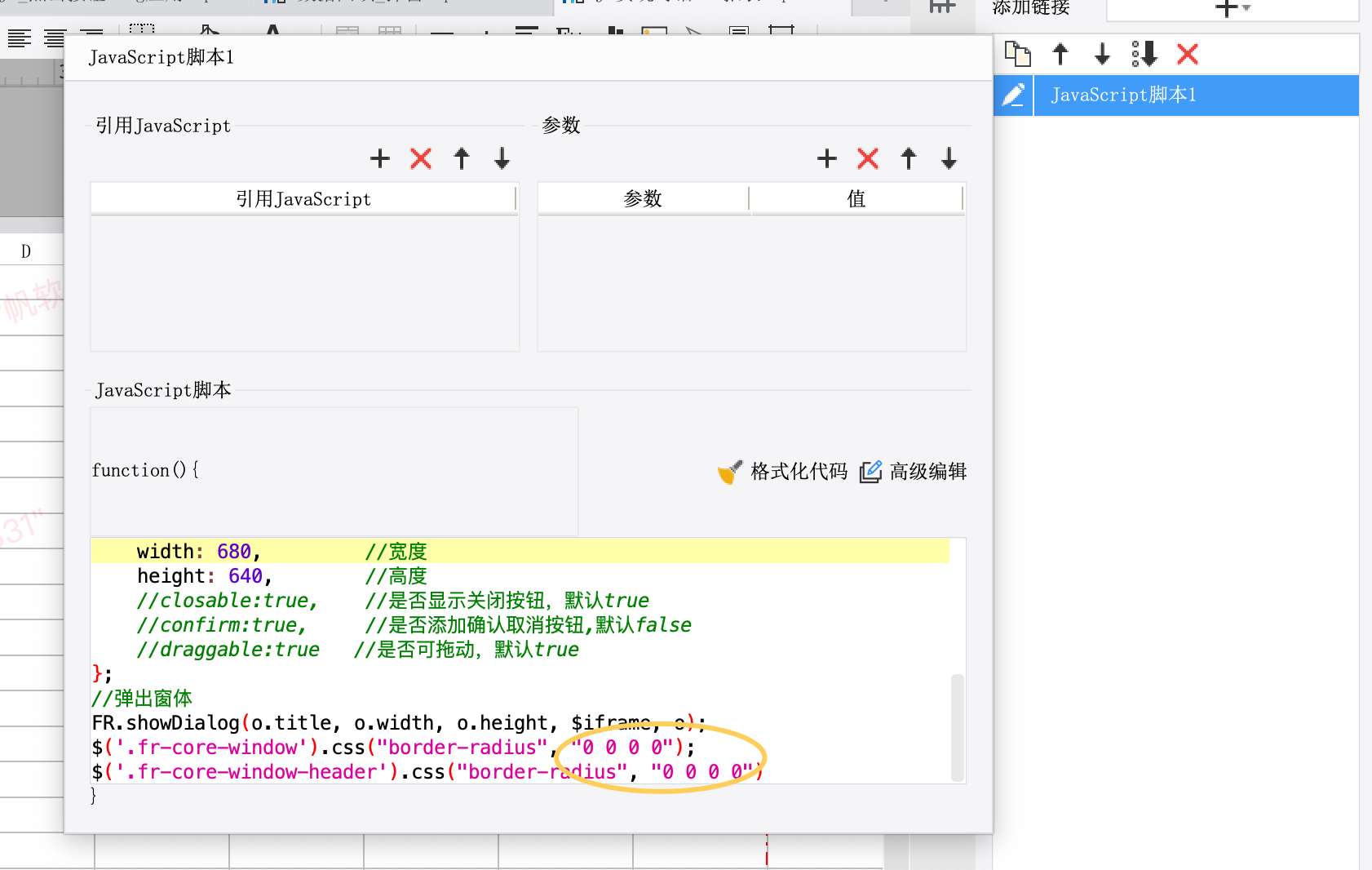
Task: Click 格式化代码 to format the code
Action: [783, 472]
